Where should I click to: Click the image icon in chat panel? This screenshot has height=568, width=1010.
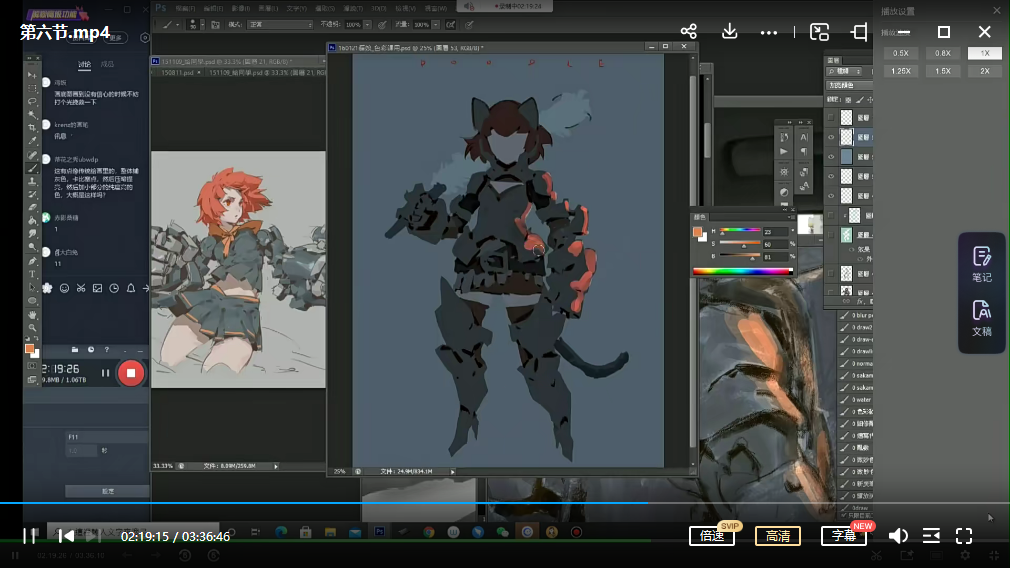pyautogui.click(x=97, y=289)
